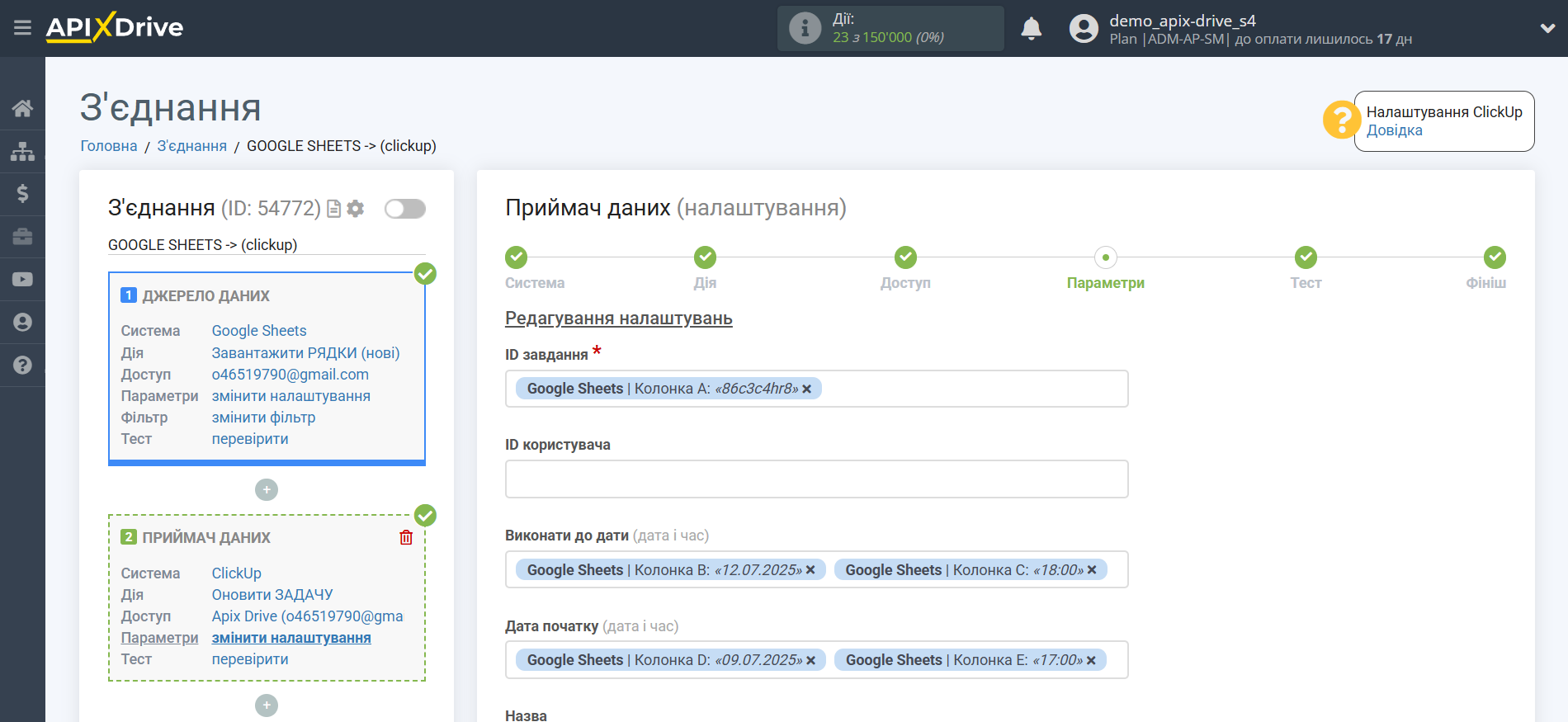
Task: Click the Редагування налаштувань heading
Action: (619, 319)
